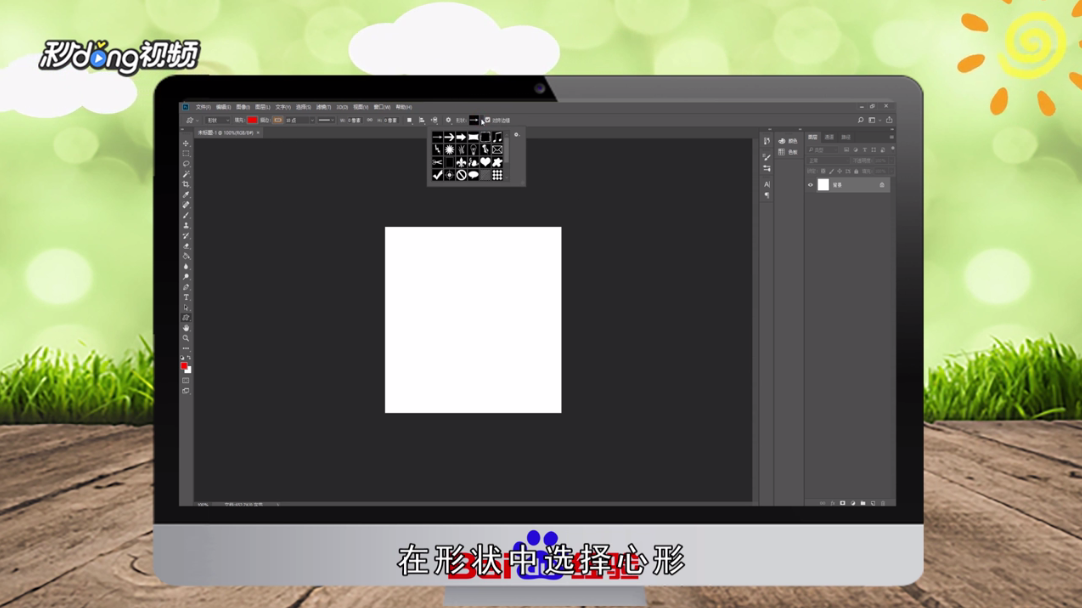Screen dimensions: 1082x608
Task: Open the History panel icon
Action: tap(767, 141)
